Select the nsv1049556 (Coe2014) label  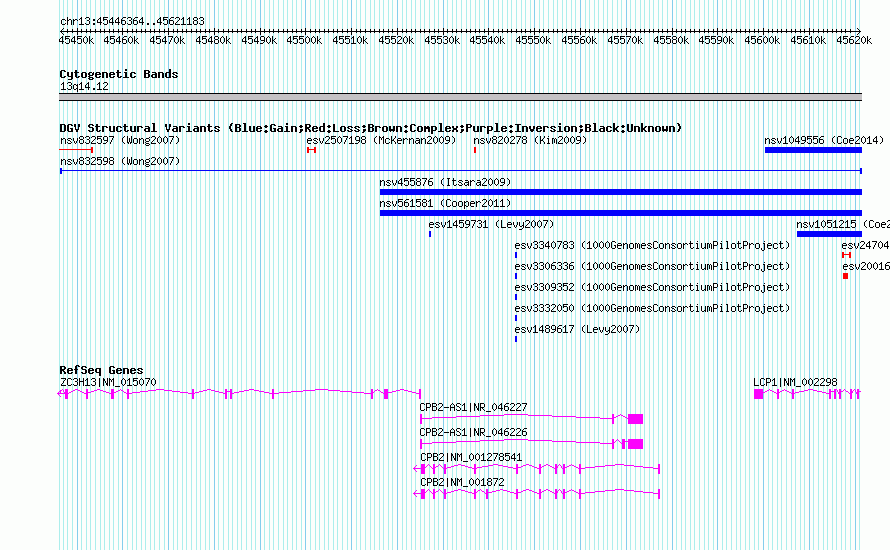click(824, 140)
